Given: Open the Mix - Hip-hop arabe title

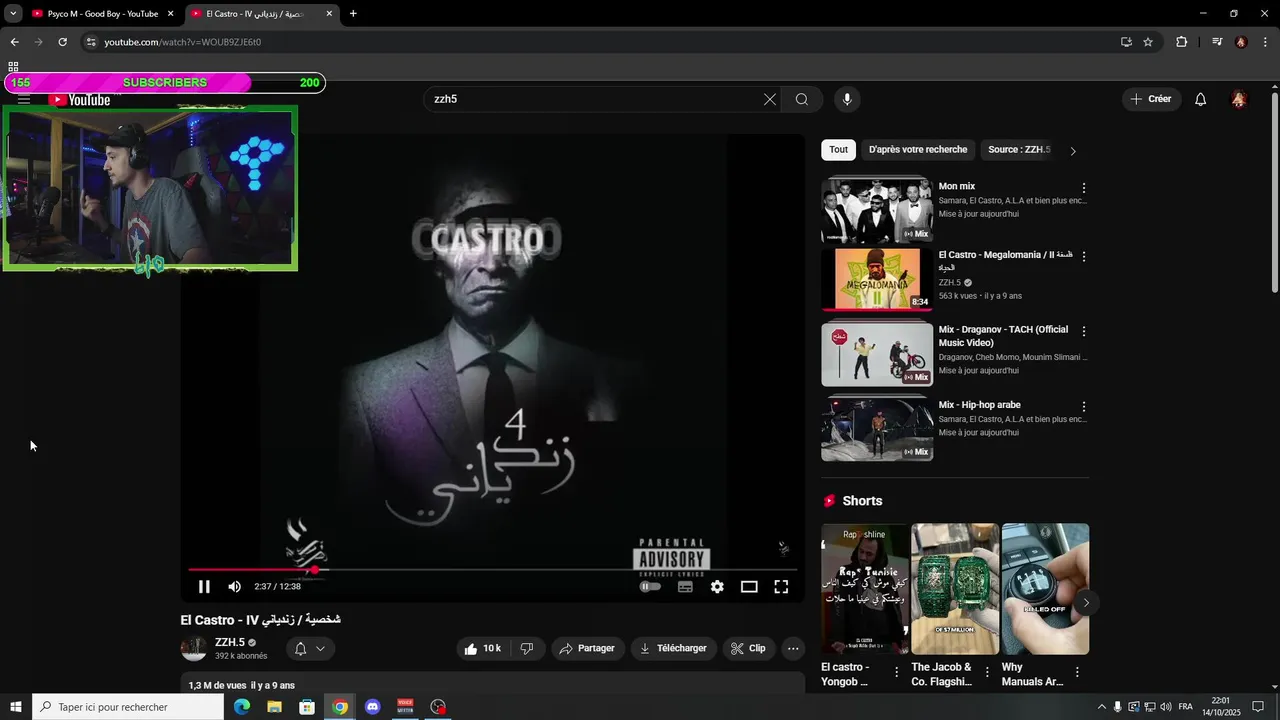Looking at the screenshot, I should point(979,405).
